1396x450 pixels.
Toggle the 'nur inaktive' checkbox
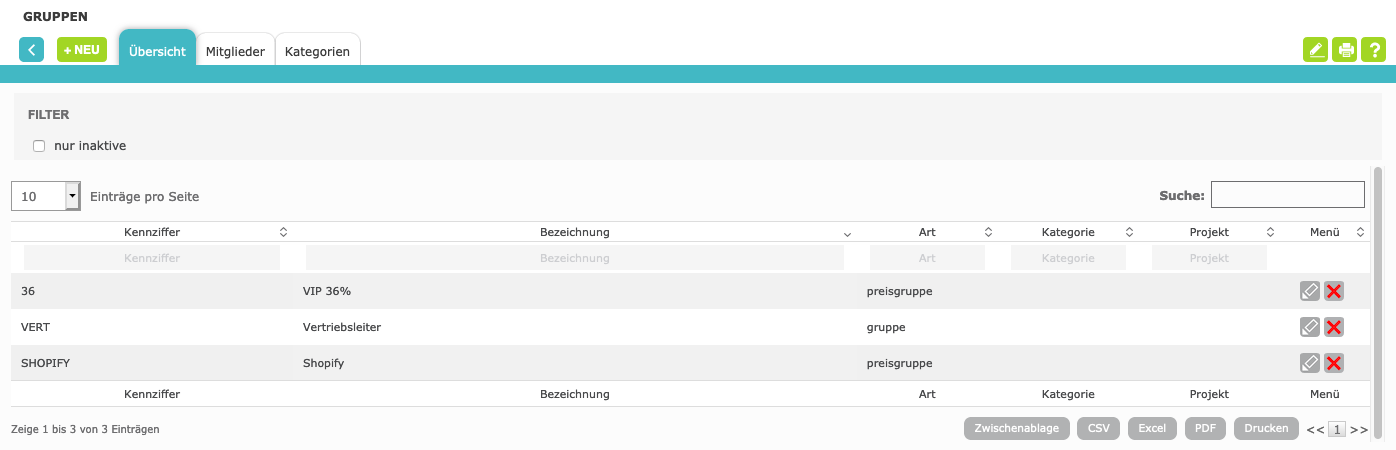pos(40,146)
